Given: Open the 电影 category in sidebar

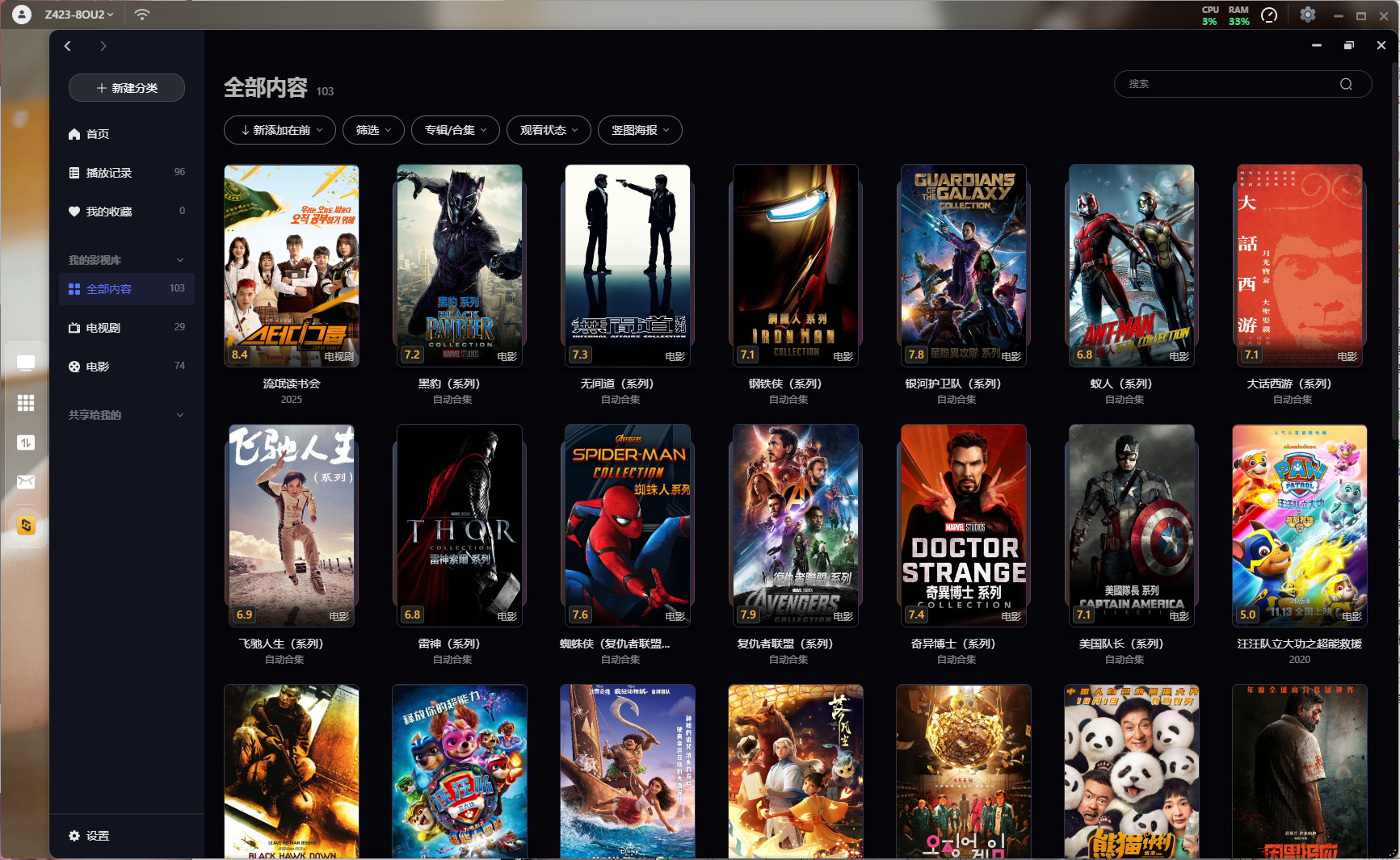Looking at the screenshot, I should tap(127, 367).
